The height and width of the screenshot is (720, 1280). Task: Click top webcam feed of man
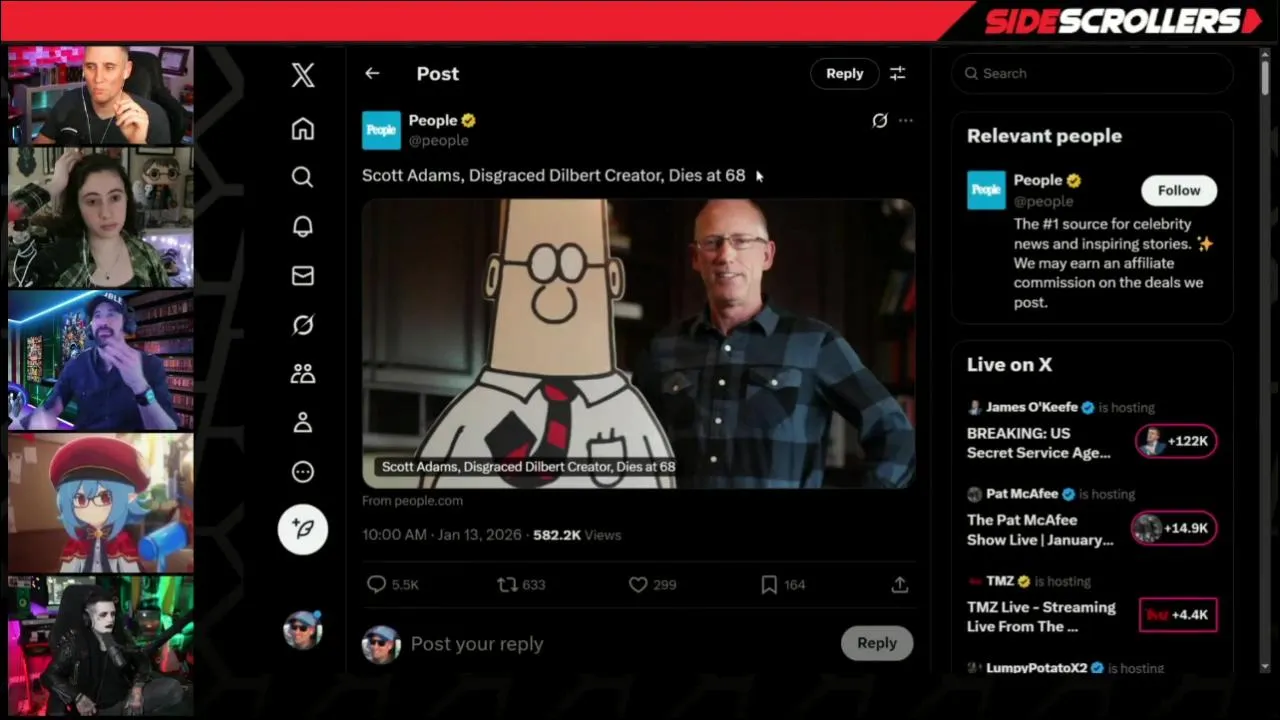click(100, 95)
